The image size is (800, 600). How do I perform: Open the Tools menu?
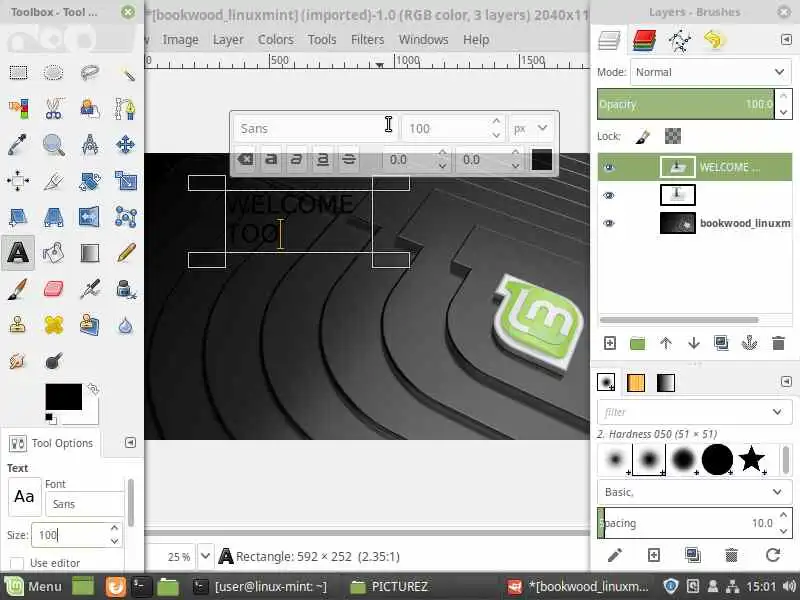322,39
